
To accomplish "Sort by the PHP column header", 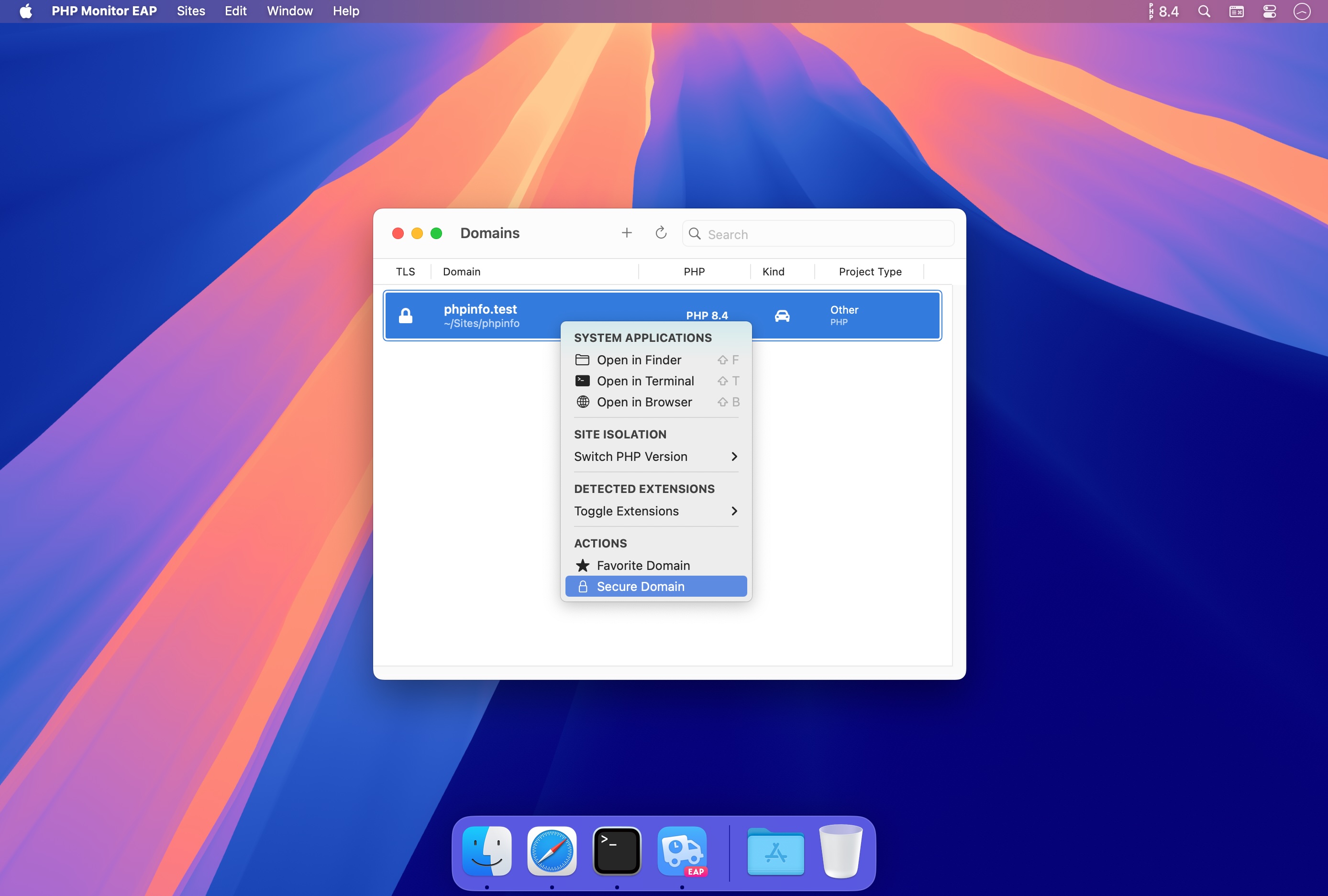I will click(694, 272).
